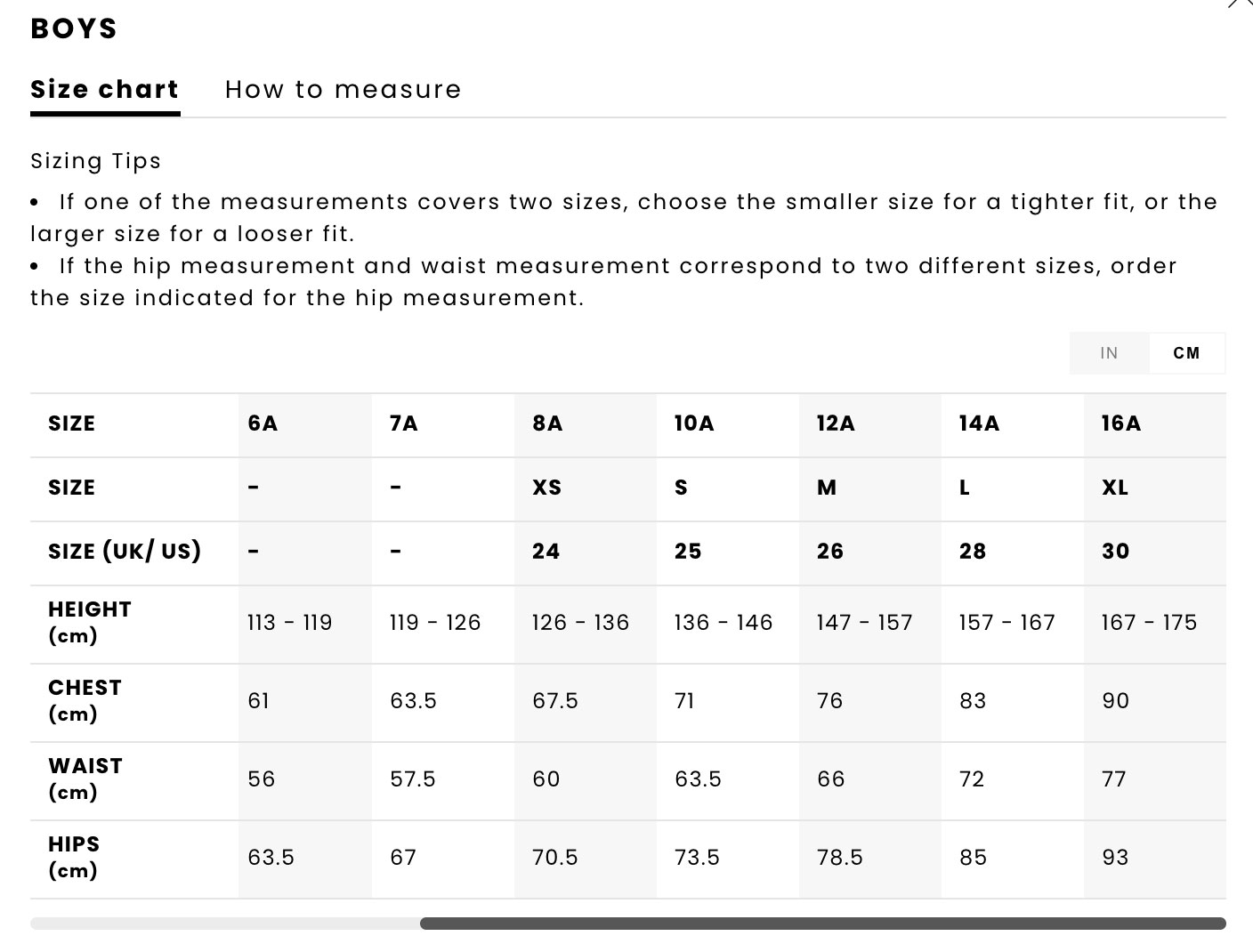Click the Sizing Tips heading

96,161
